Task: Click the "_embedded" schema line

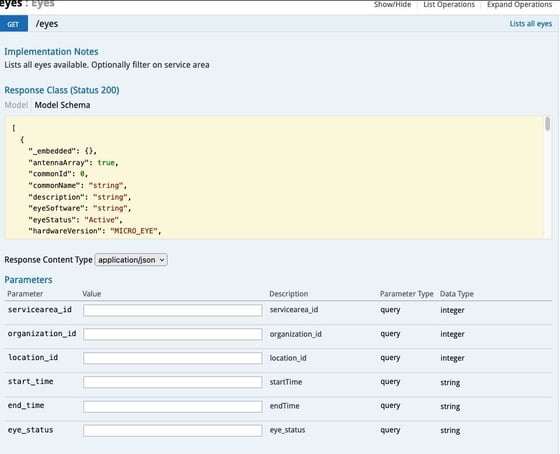Action: [62, 151]
